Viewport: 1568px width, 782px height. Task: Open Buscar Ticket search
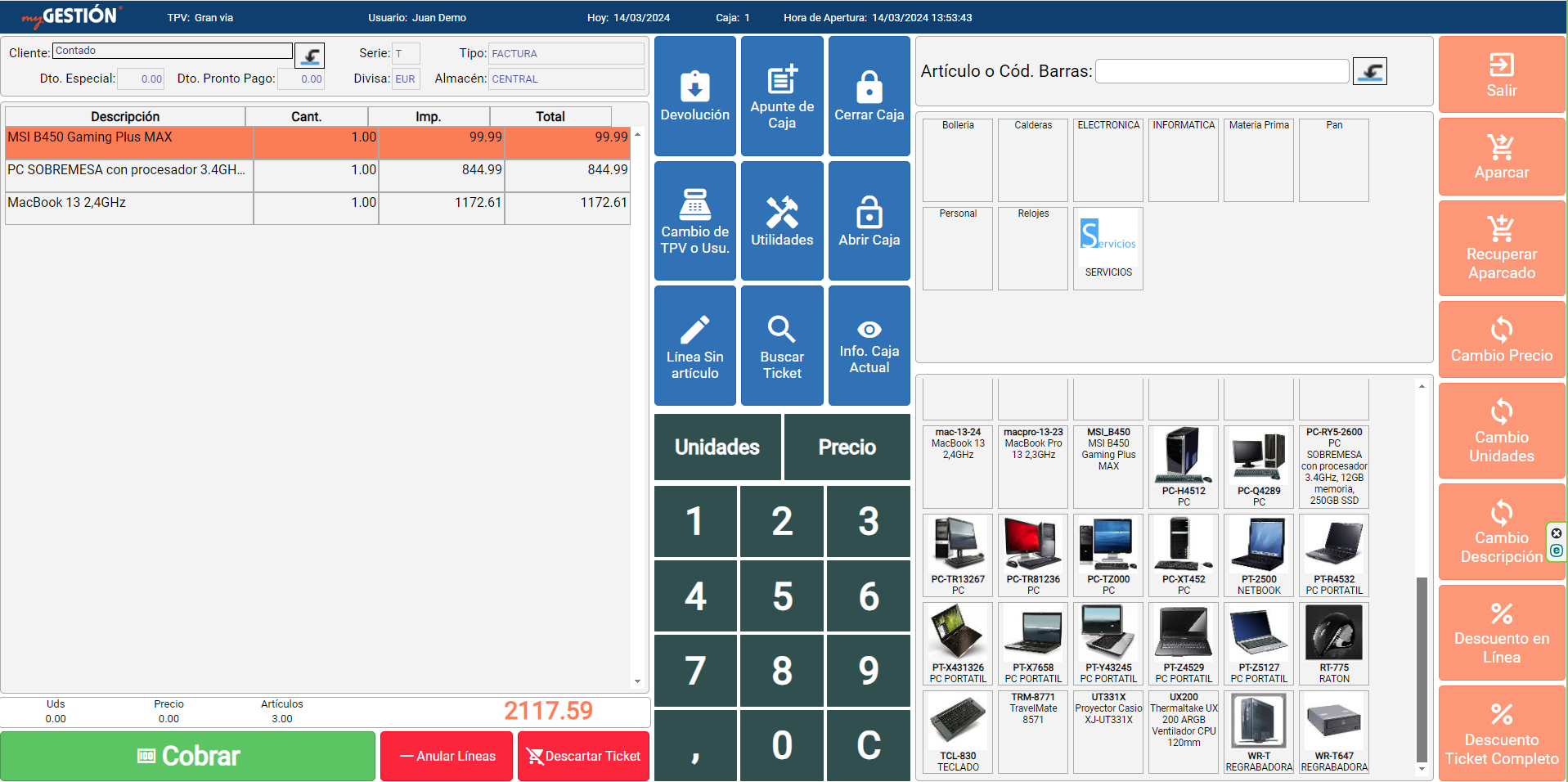pos(782,345)
